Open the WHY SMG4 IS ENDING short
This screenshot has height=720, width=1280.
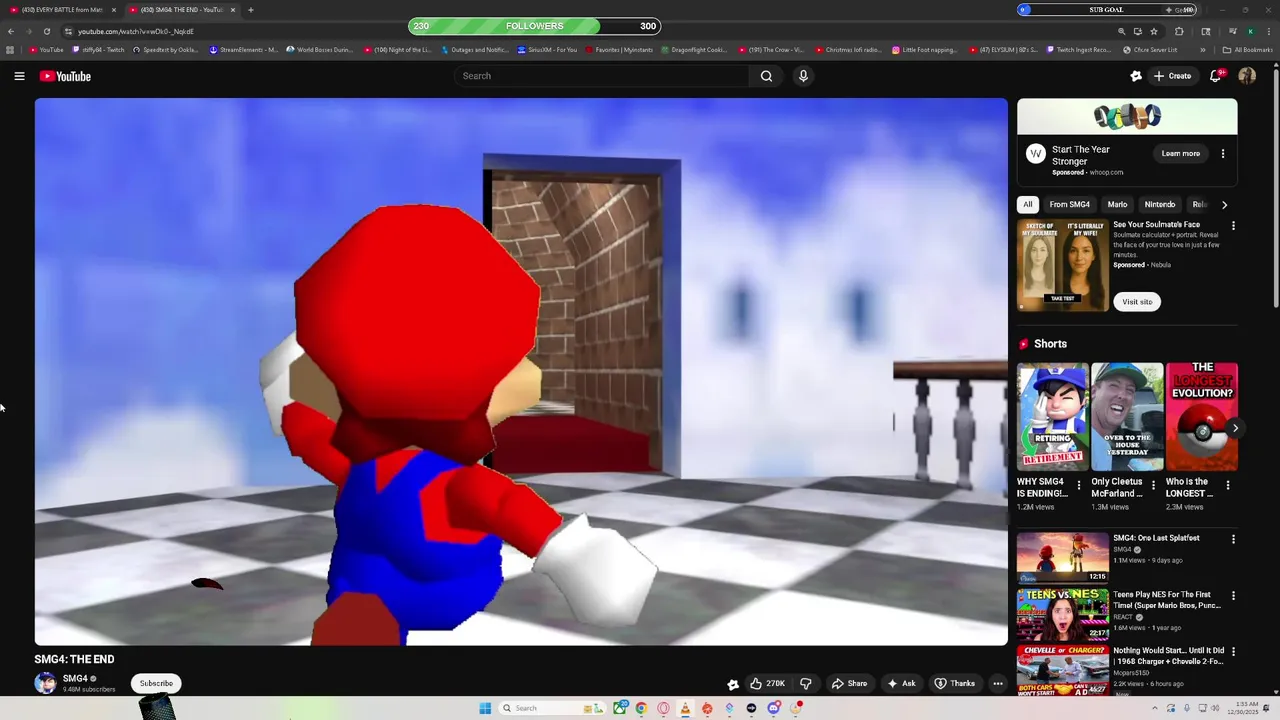[x=1053, y=417]
